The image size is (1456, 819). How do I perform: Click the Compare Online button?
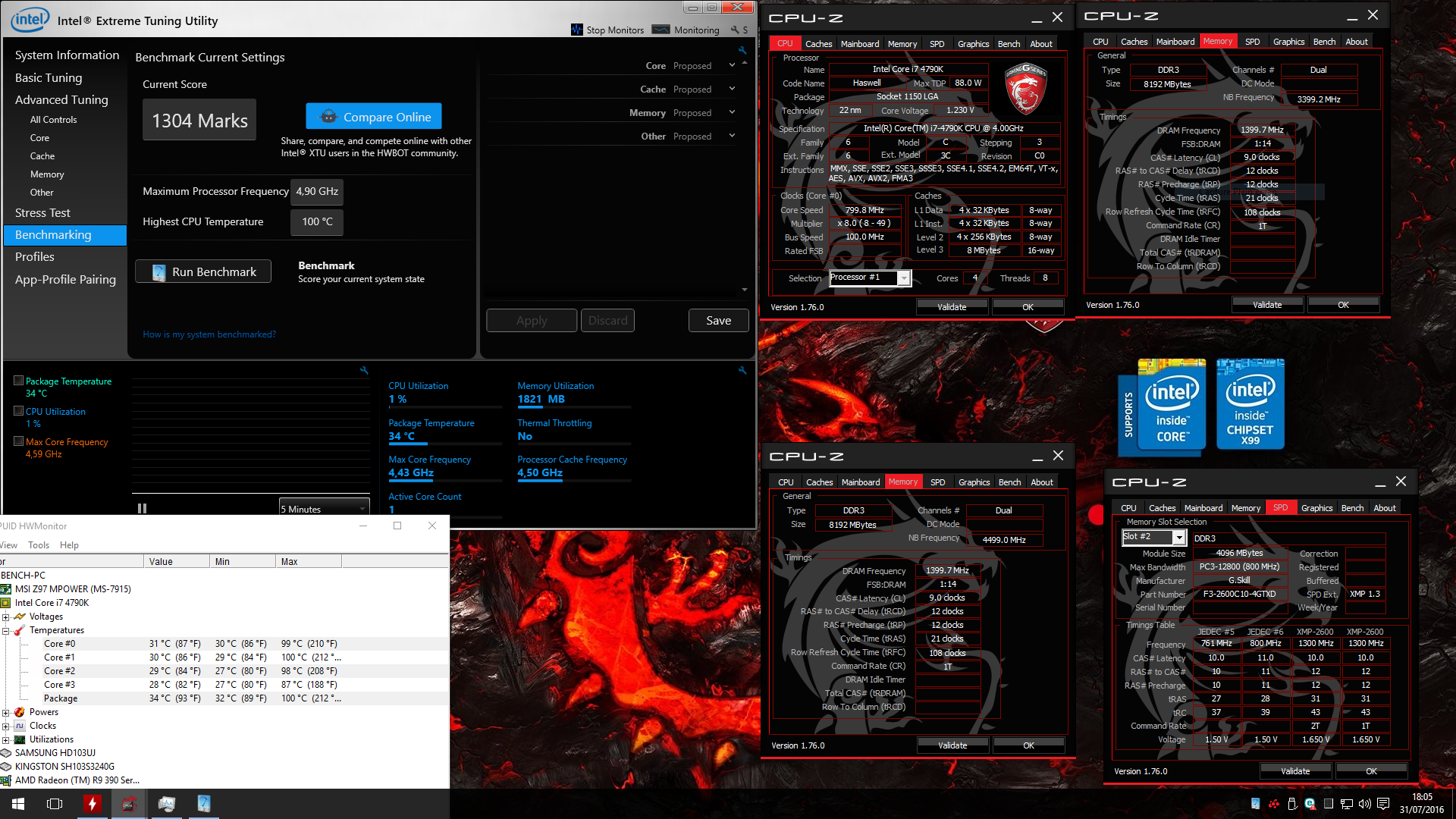click(x=374, y=117)
